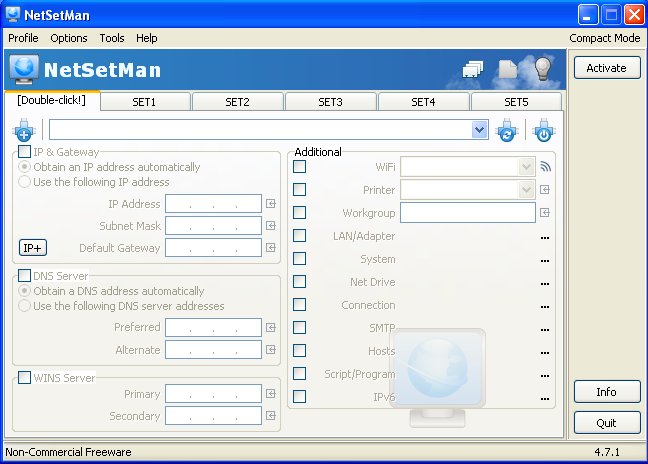Screen dimensions: 648x464
Task: Get current Primary WINS arrow icon
Action: point(271,393)
